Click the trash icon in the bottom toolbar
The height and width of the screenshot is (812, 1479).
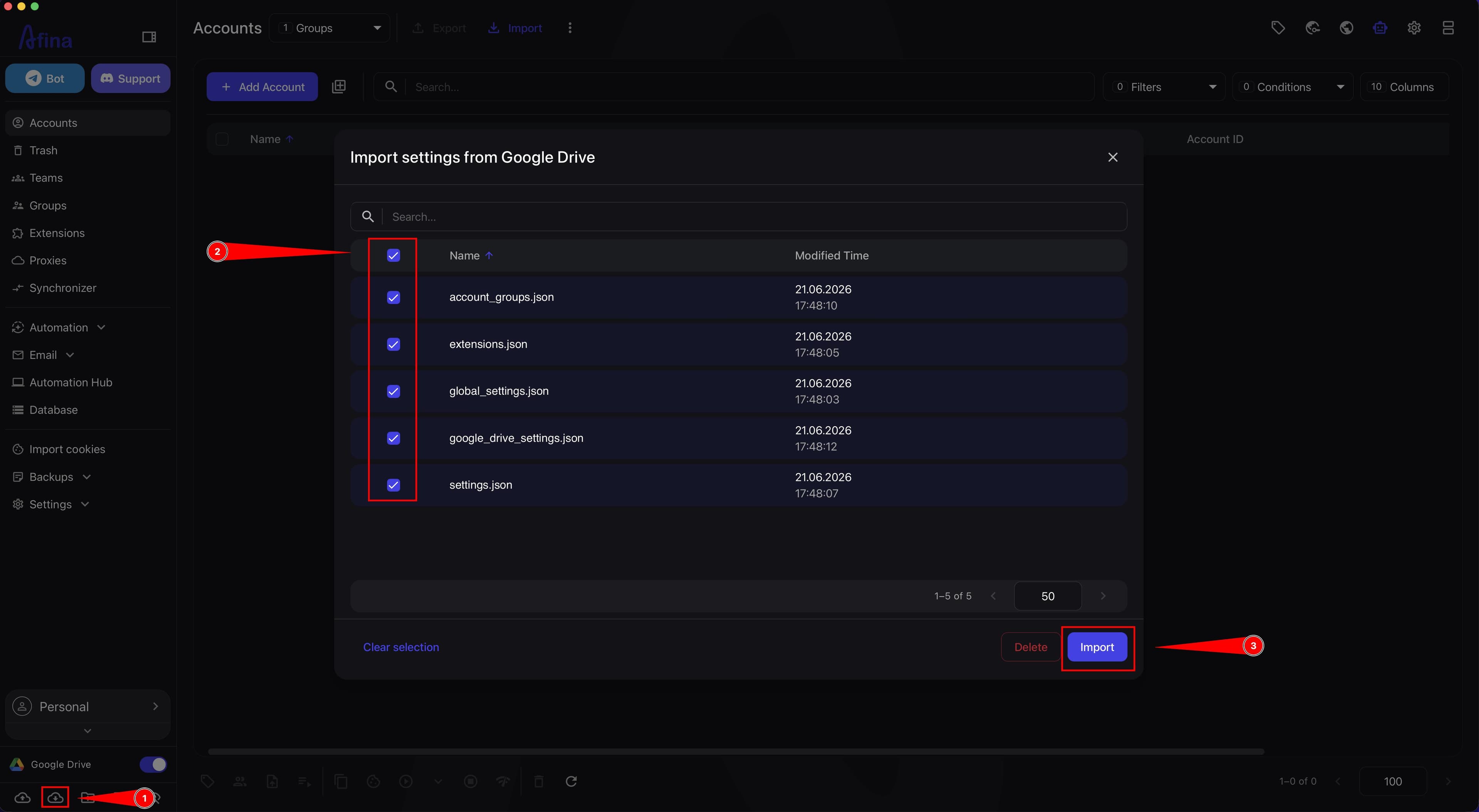[x=538, y=781]
